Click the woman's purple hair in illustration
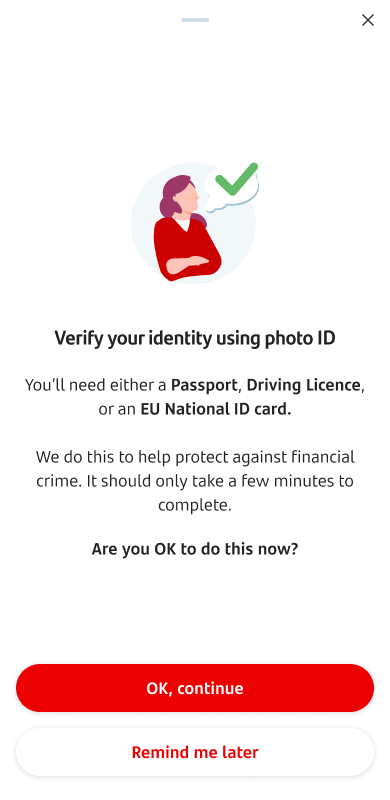Image resolution: width=390 pixels, height=800 pixels. tap(174, 196)
